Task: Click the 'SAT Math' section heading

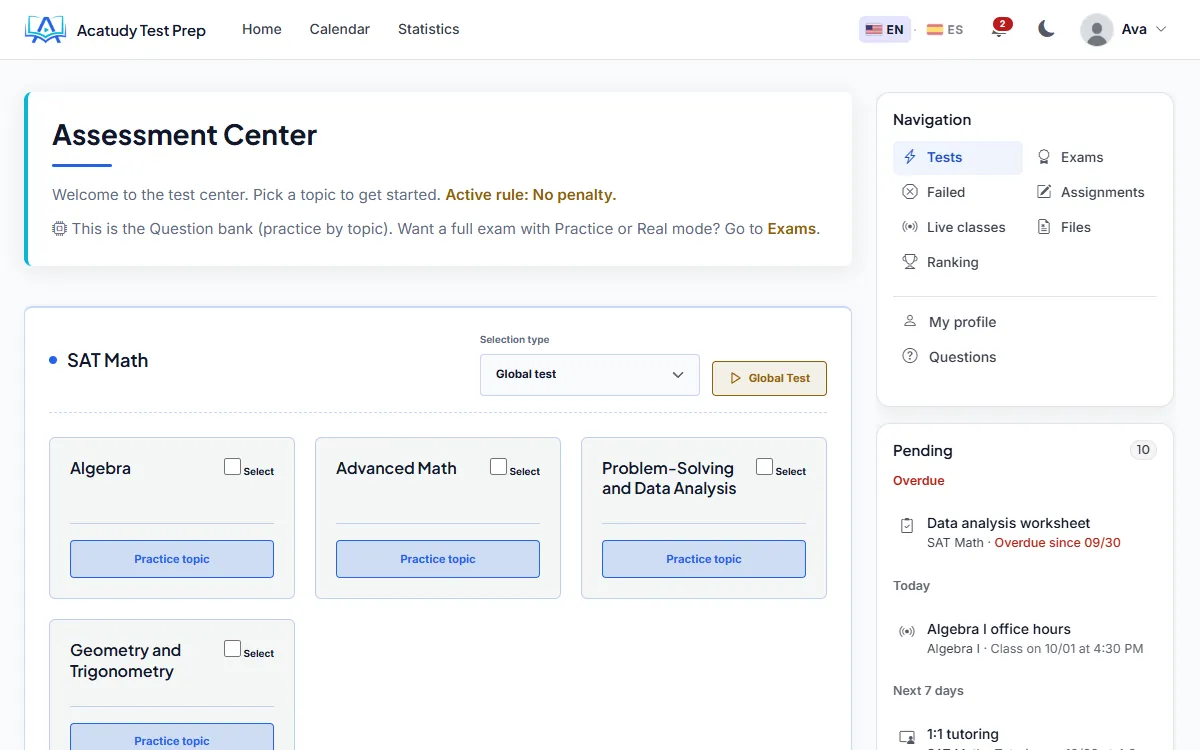Action: (107, 361)
